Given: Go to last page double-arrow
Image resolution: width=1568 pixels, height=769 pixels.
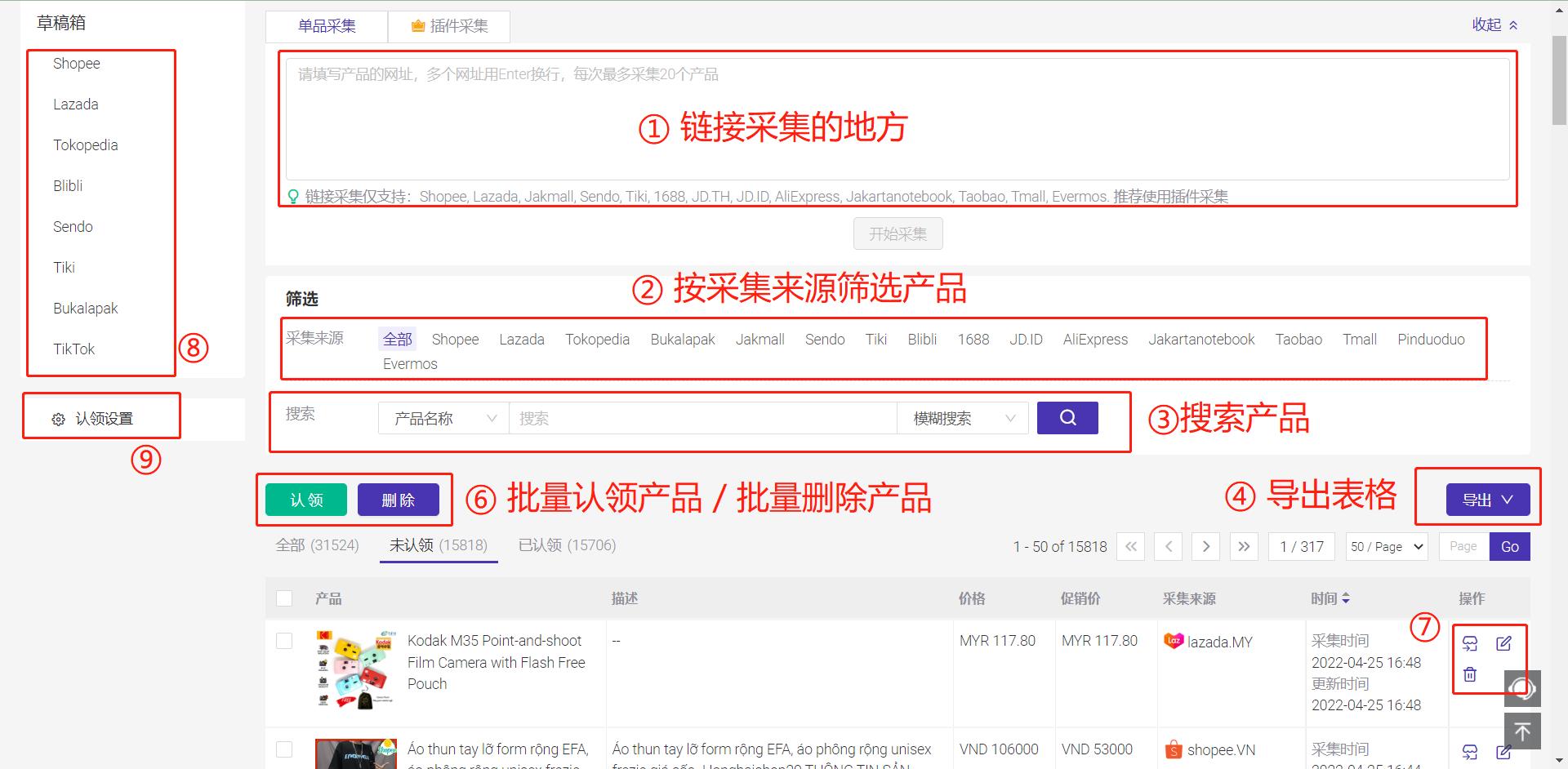Looking at the screenshot, I should [x=1244, y=546].
